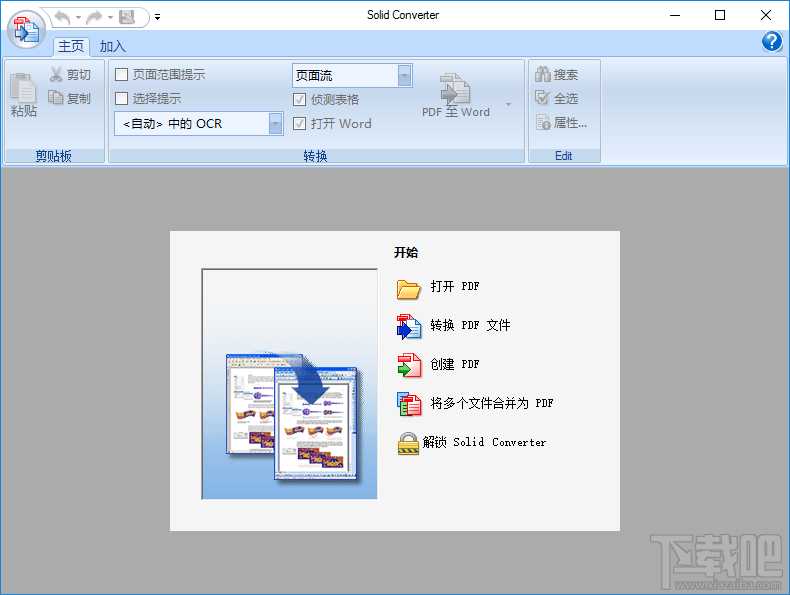Image resolution: width=790 pixels, height=595 pixels.
Task: Click the Redo arrow in quick access toolbar
Action: [x=95, y=18]
